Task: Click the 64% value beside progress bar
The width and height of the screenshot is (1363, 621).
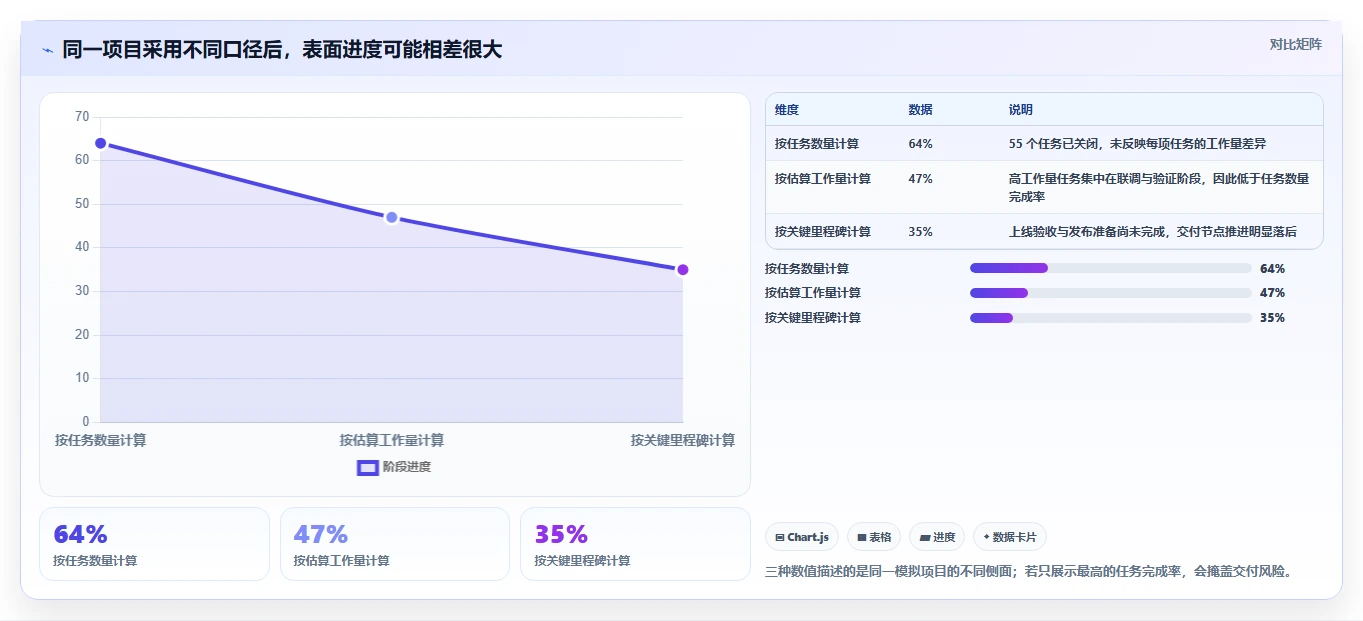Action: (1272, 269)
